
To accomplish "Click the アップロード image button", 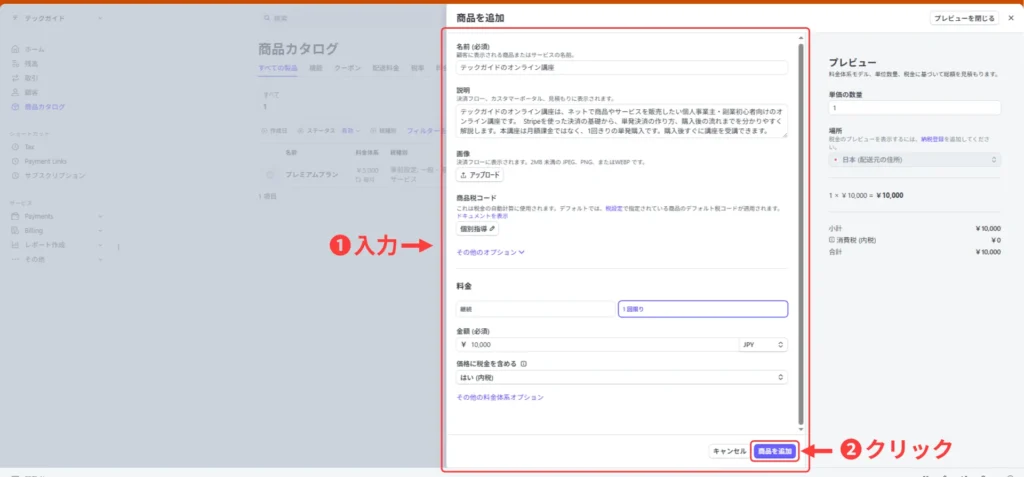I will 480,175.
